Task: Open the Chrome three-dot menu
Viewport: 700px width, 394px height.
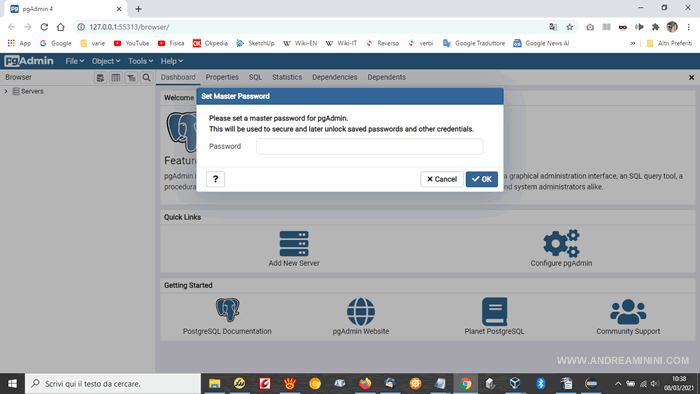Action: pyautogui.click(x=689, y=27)
